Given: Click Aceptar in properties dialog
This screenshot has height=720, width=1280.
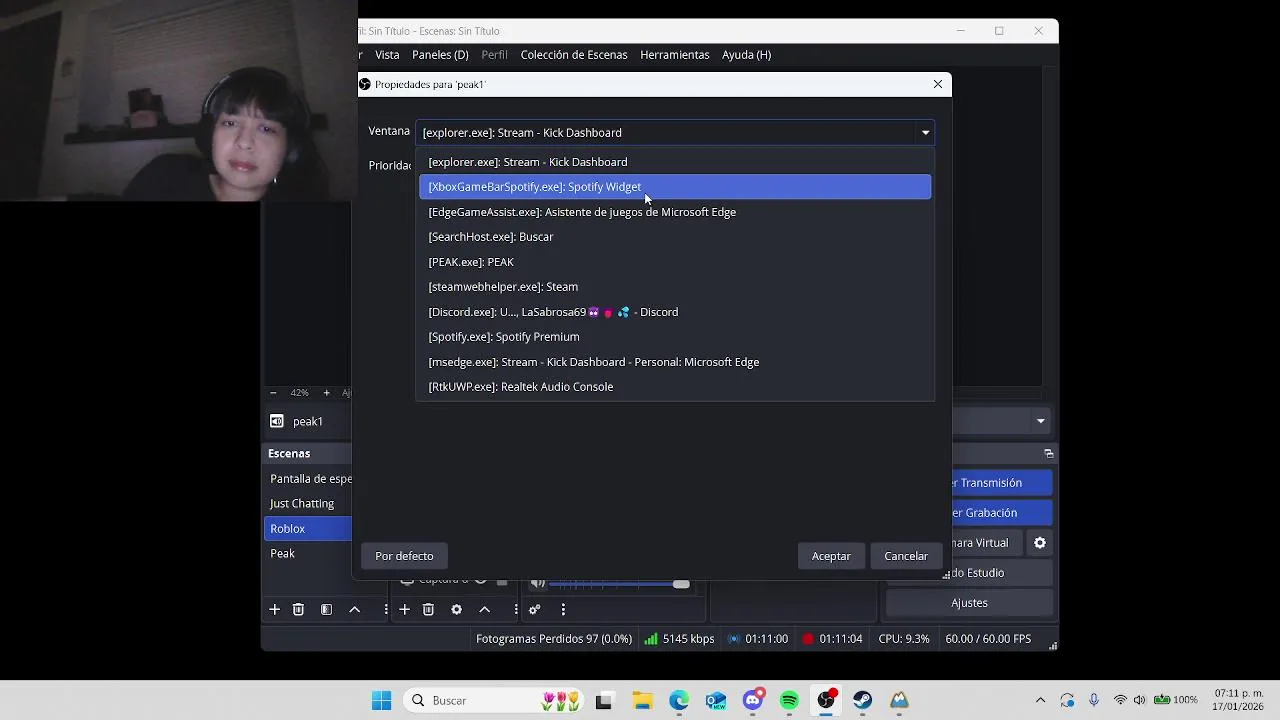Looking at the screenshot, I should click(x=831, y=556).
